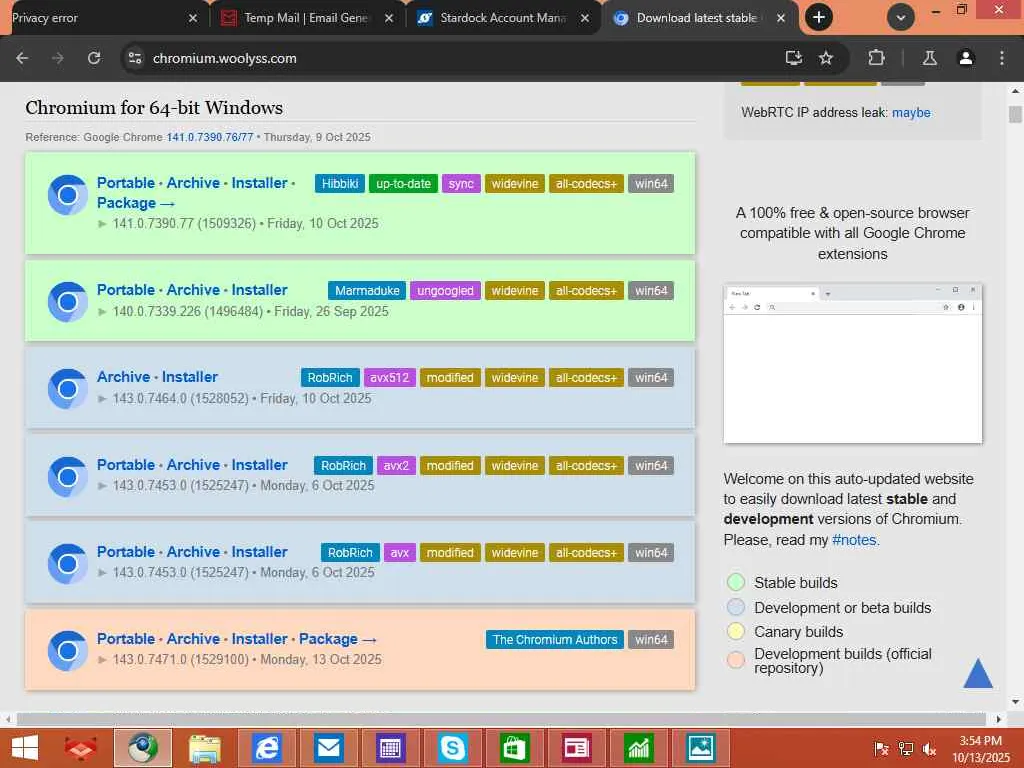Click the up-to-date green tag
Screen dimensions: 1024x768
pos(403,184)
